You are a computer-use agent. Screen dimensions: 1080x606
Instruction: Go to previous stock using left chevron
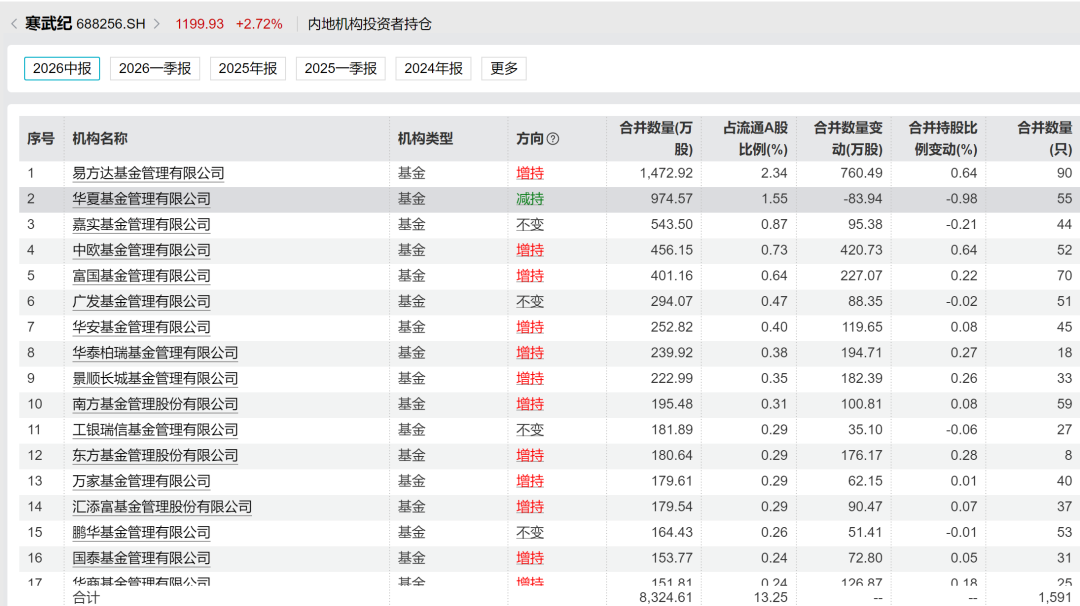pos(14,24)
